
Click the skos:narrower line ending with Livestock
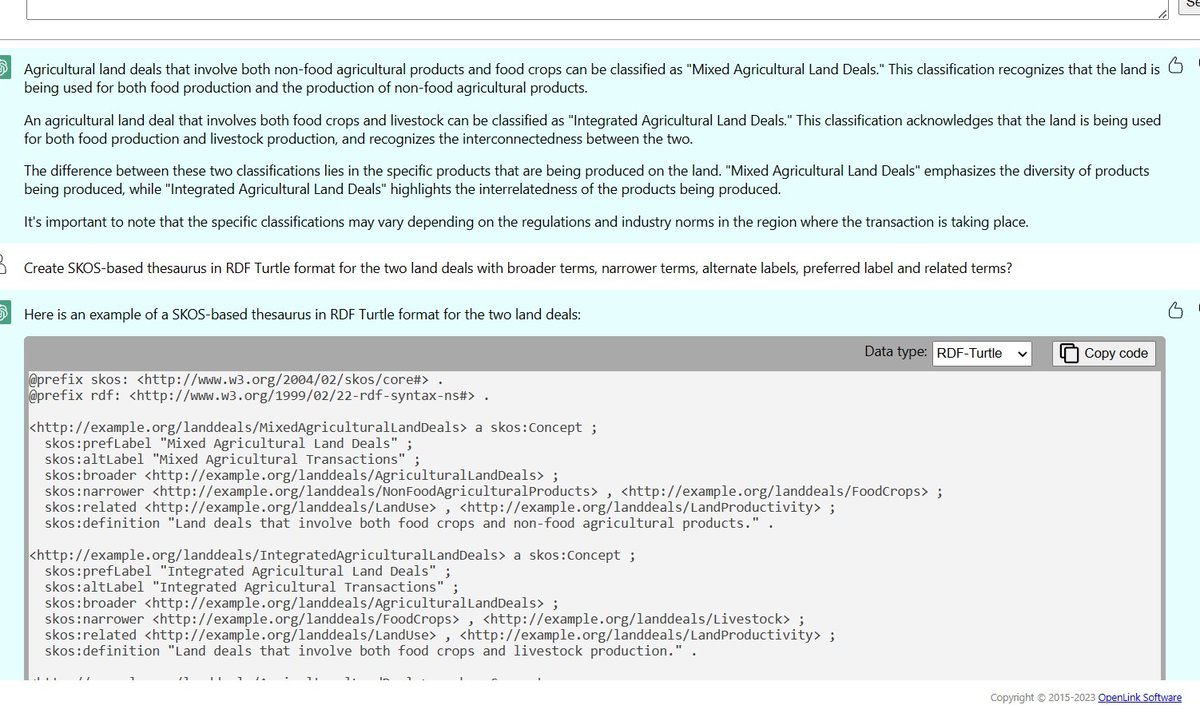[424, 620]
